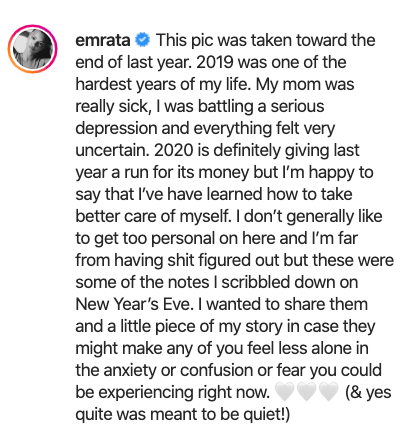Click the blue verified badge
The image size is (409, 438).
click(142, 40)
